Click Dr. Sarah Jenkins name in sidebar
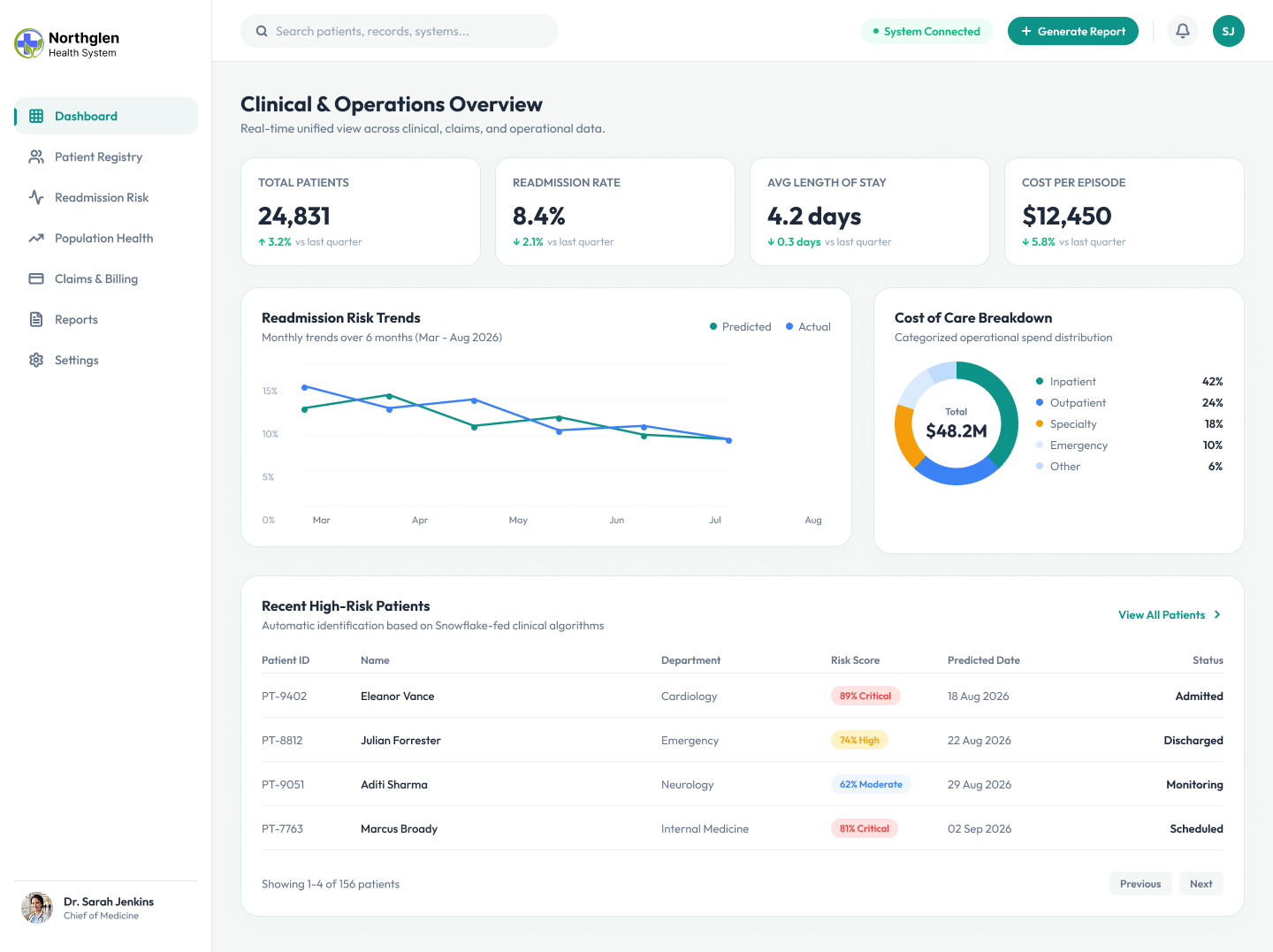The height and width of the screenshot is (952, 1273). [x=109, y=902]
